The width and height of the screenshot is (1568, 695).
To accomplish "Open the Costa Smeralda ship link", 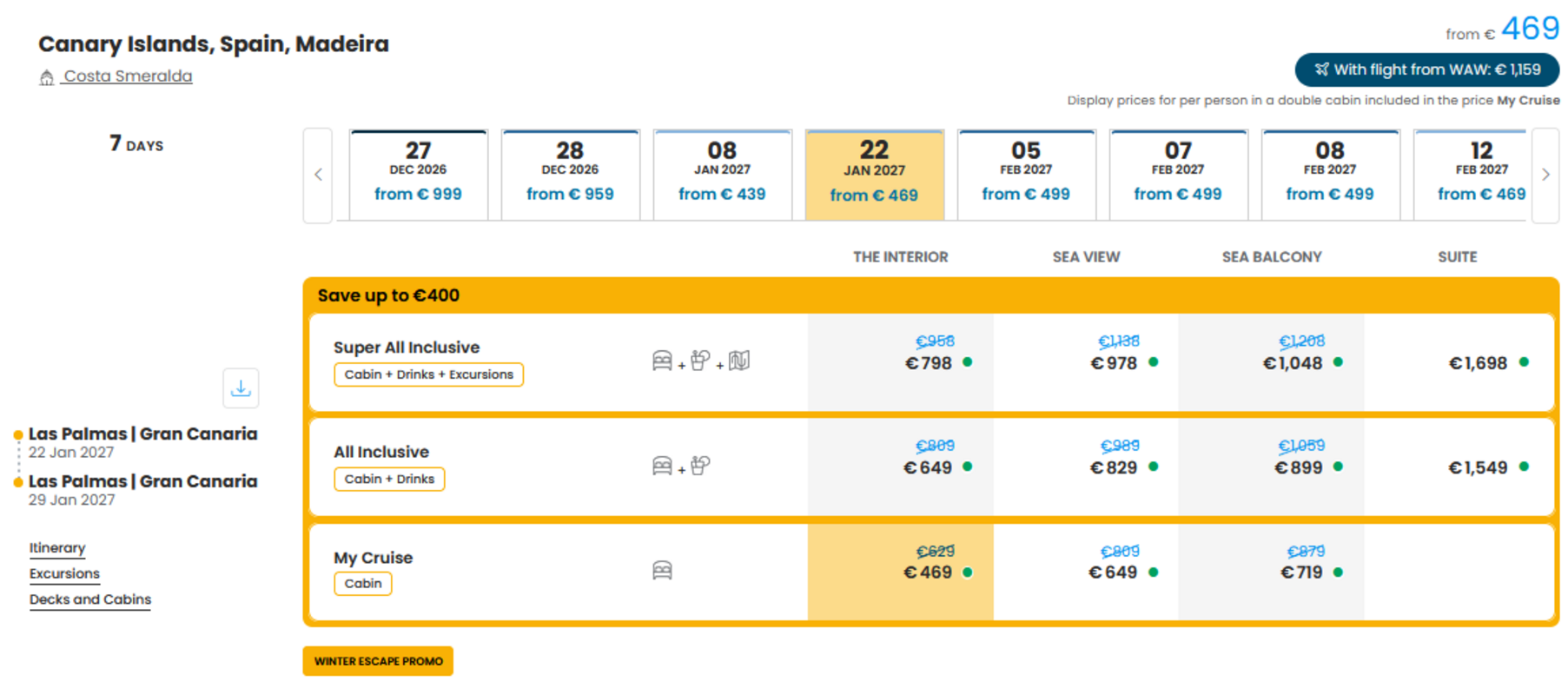I will (128, 76).
